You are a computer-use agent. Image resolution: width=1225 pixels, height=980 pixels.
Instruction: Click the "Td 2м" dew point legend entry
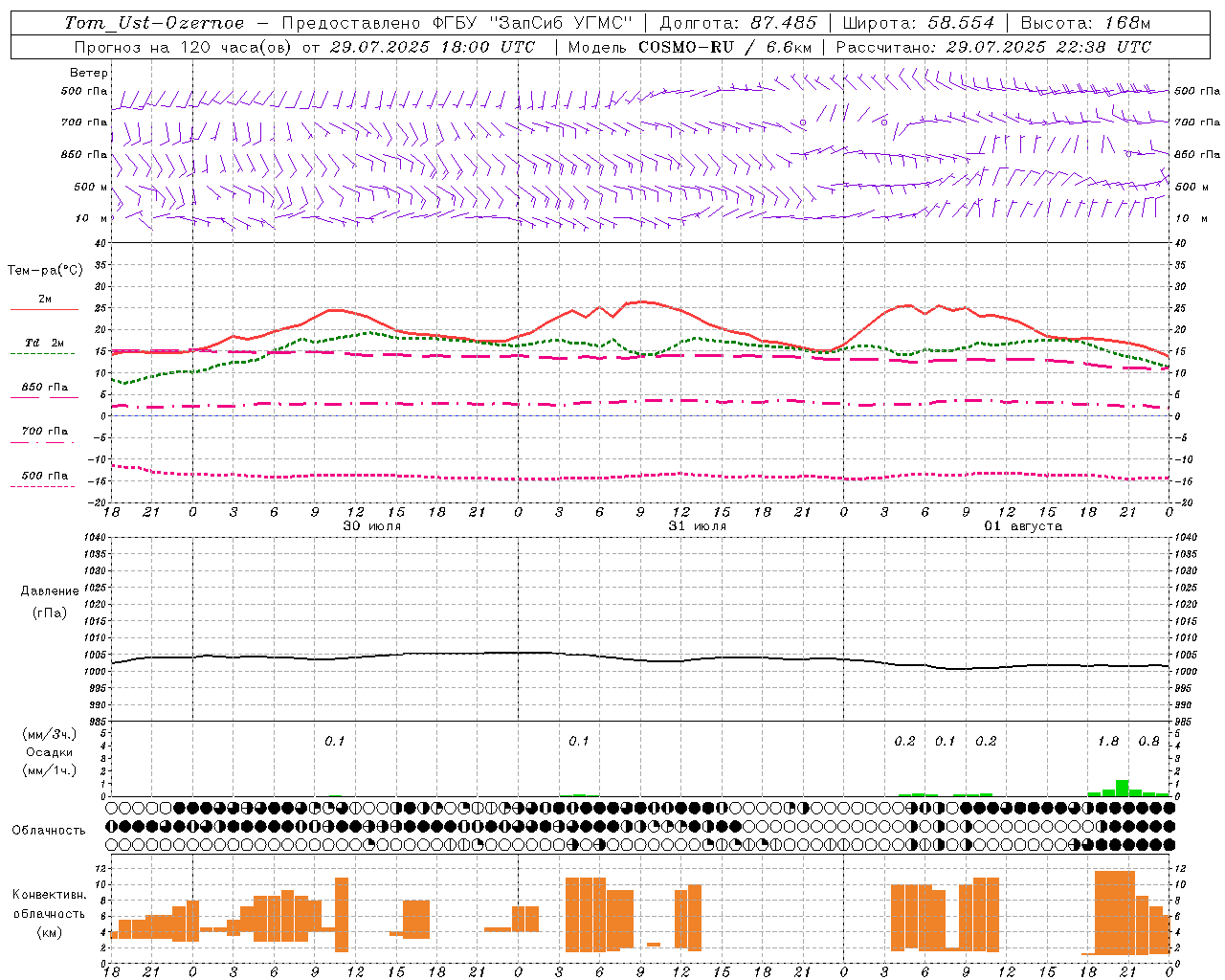tap(44, 343)
